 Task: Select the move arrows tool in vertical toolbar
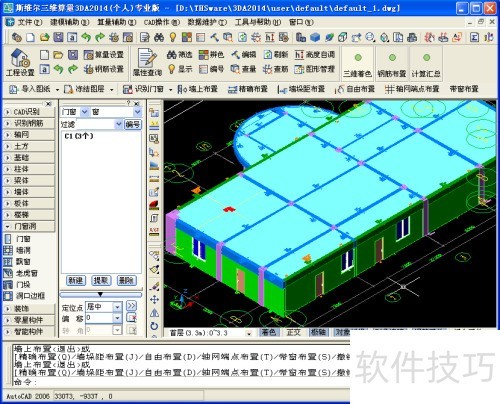tap(154, 299)
